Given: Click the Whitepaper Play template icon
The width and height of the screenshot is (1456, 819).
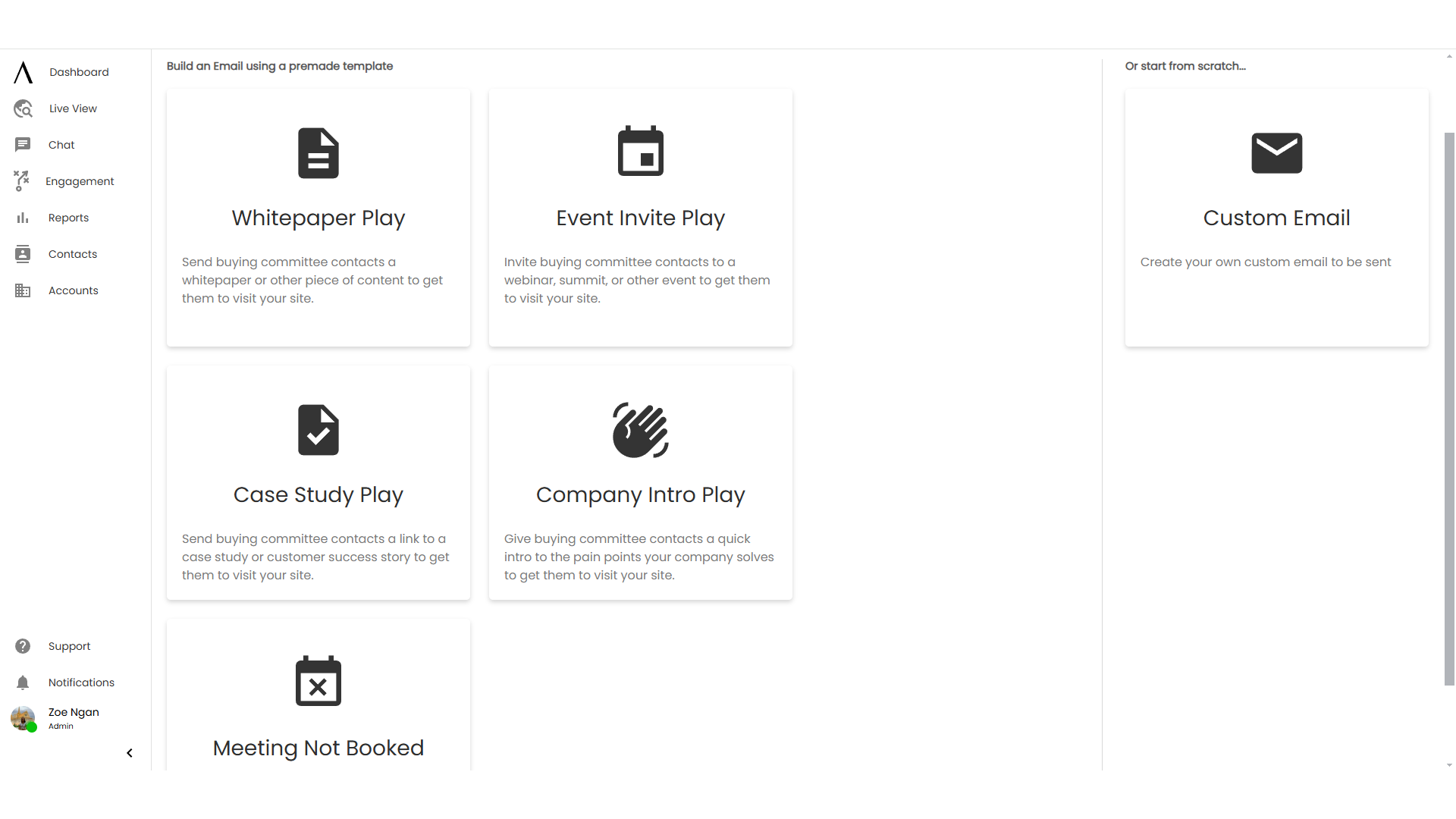Looking at the screenshot, I should coord(318,153).
